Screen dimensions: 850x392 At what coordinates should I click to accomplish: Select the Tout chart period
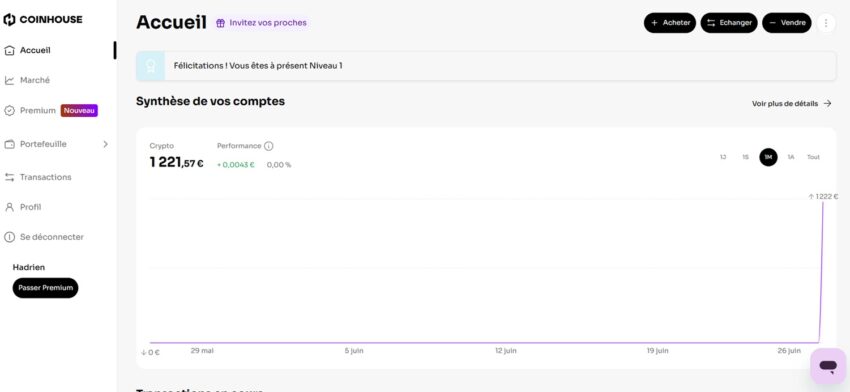(x=813, y=157)
